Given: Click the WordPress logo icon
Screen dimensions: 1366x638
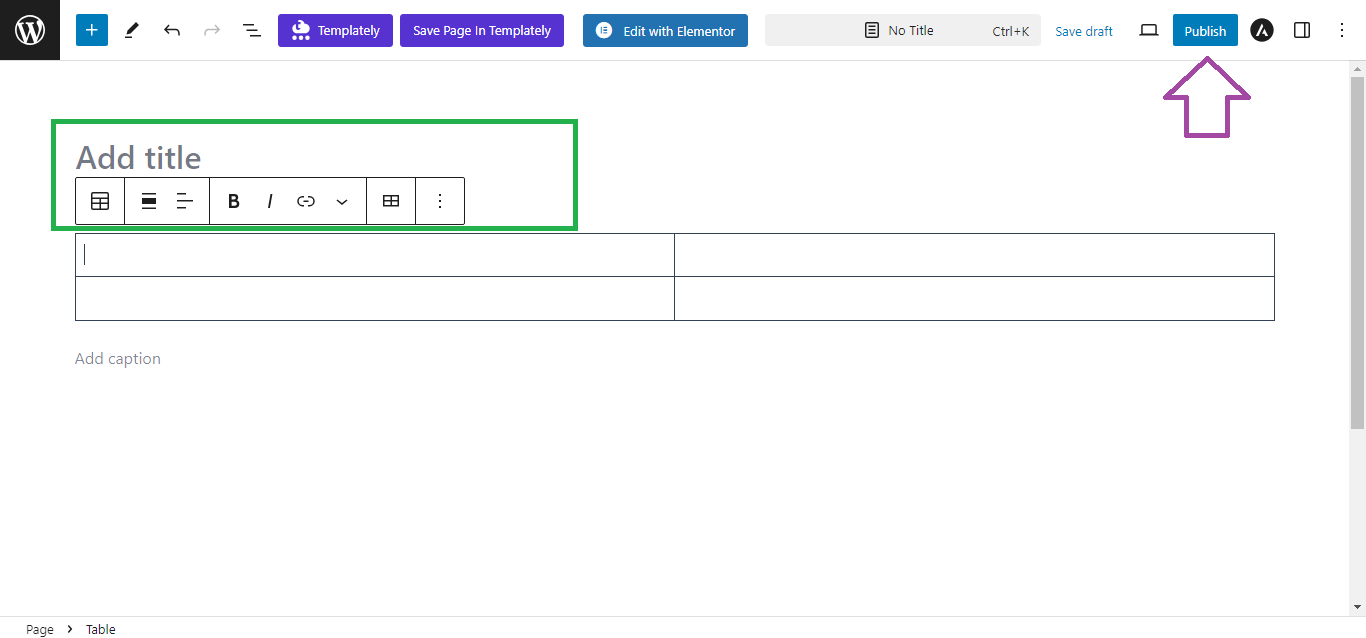Looking at the screenshot, I should (30, 30).
